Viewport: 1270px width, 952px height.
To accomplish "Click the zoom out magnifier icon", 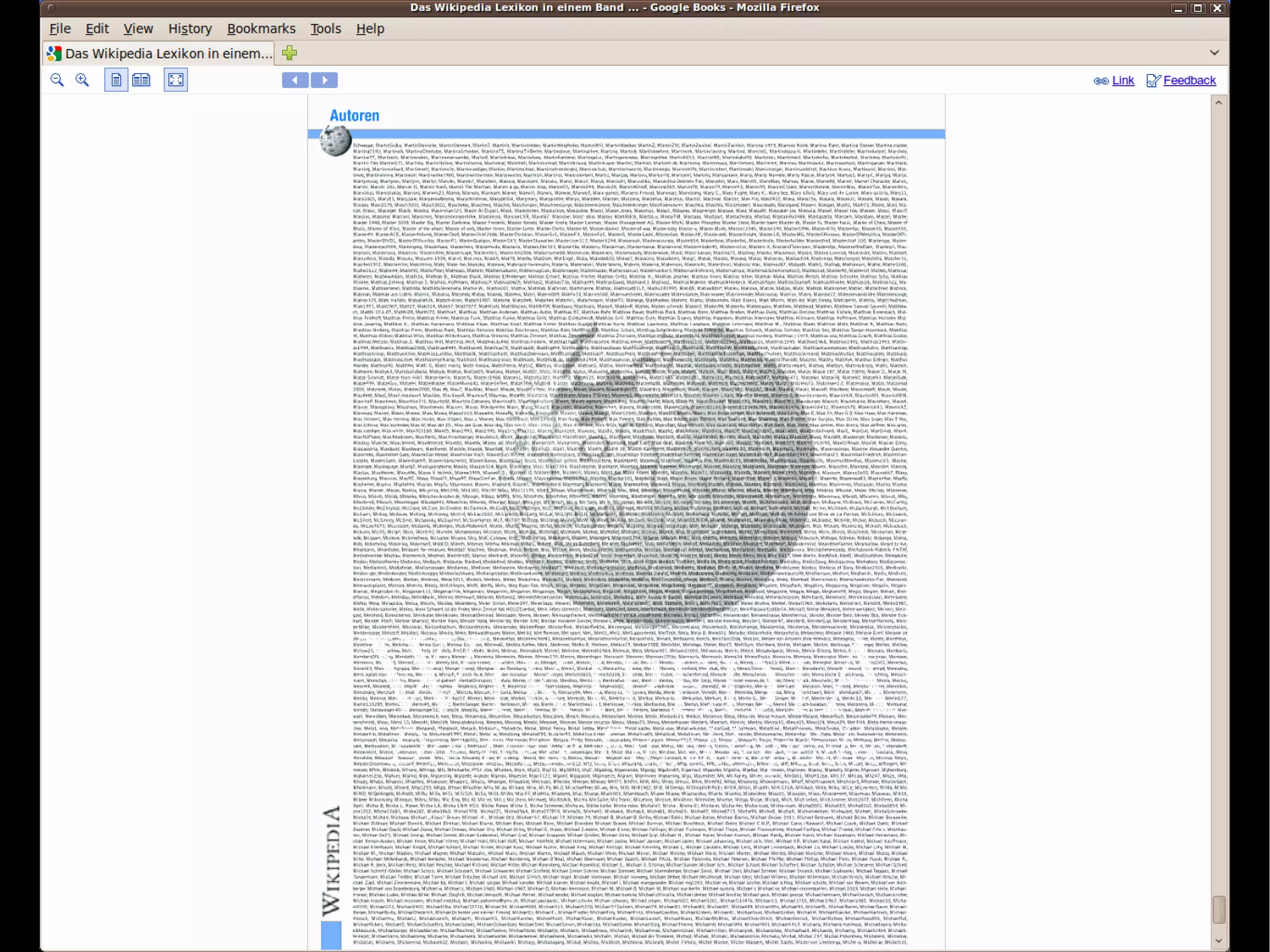I will point(57,80).
